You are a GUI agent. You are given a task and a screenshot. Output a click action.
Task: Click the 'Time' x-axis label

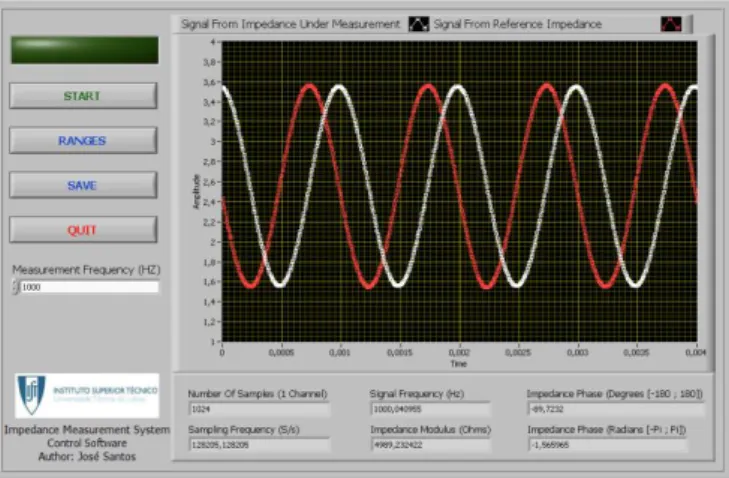[x=458, y=364]
